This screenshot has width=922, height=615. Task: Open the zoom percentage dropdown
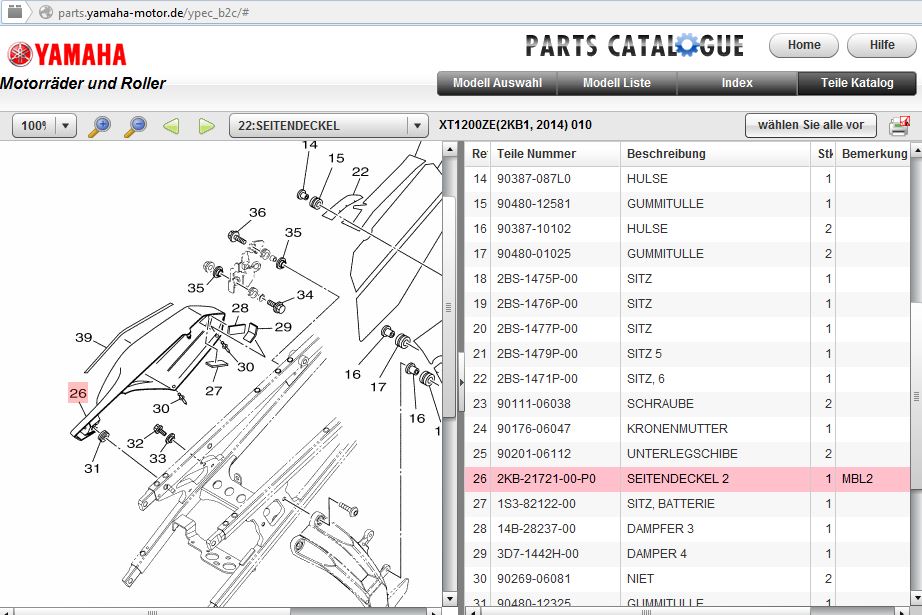click(x=66, y=126)
